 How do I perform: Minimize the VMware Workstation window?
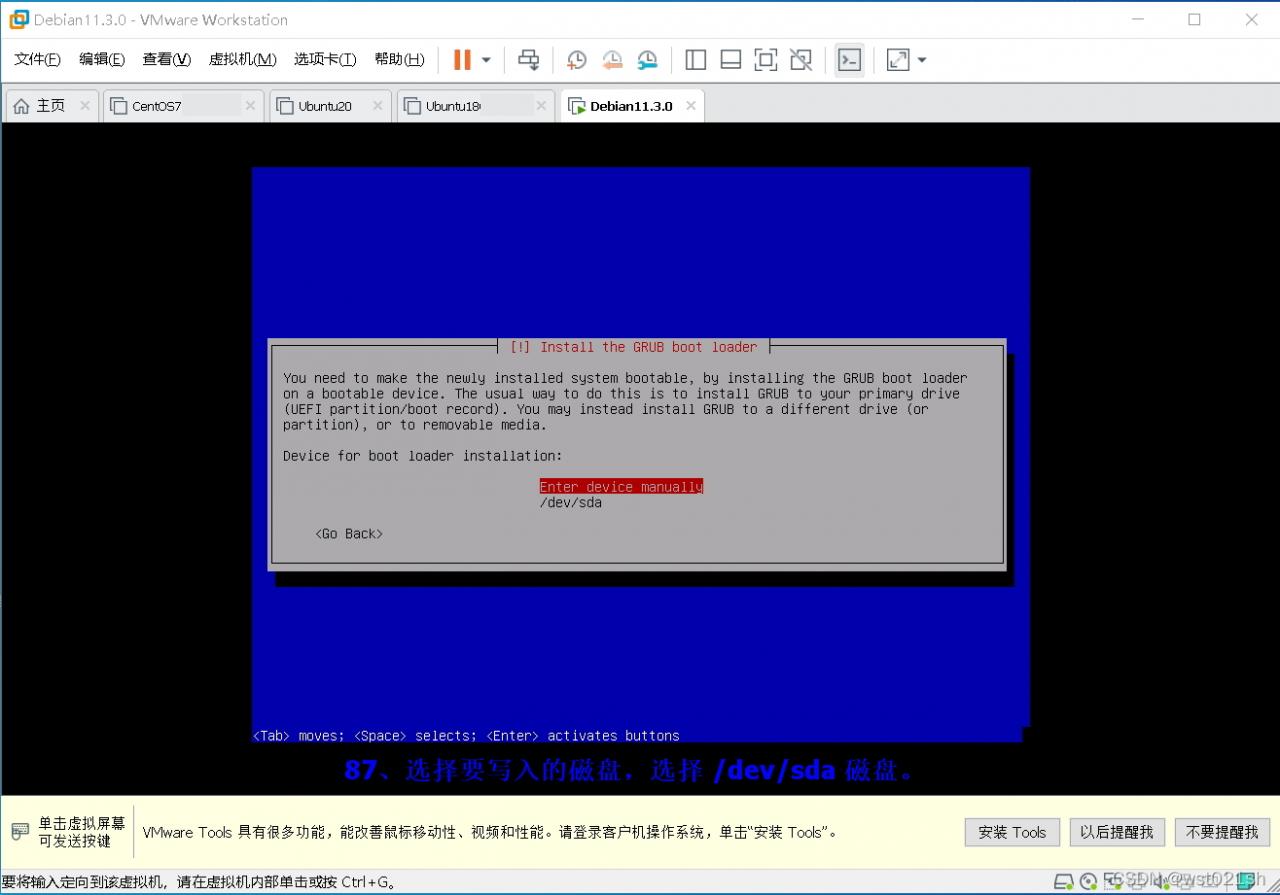click(1137, 19)
